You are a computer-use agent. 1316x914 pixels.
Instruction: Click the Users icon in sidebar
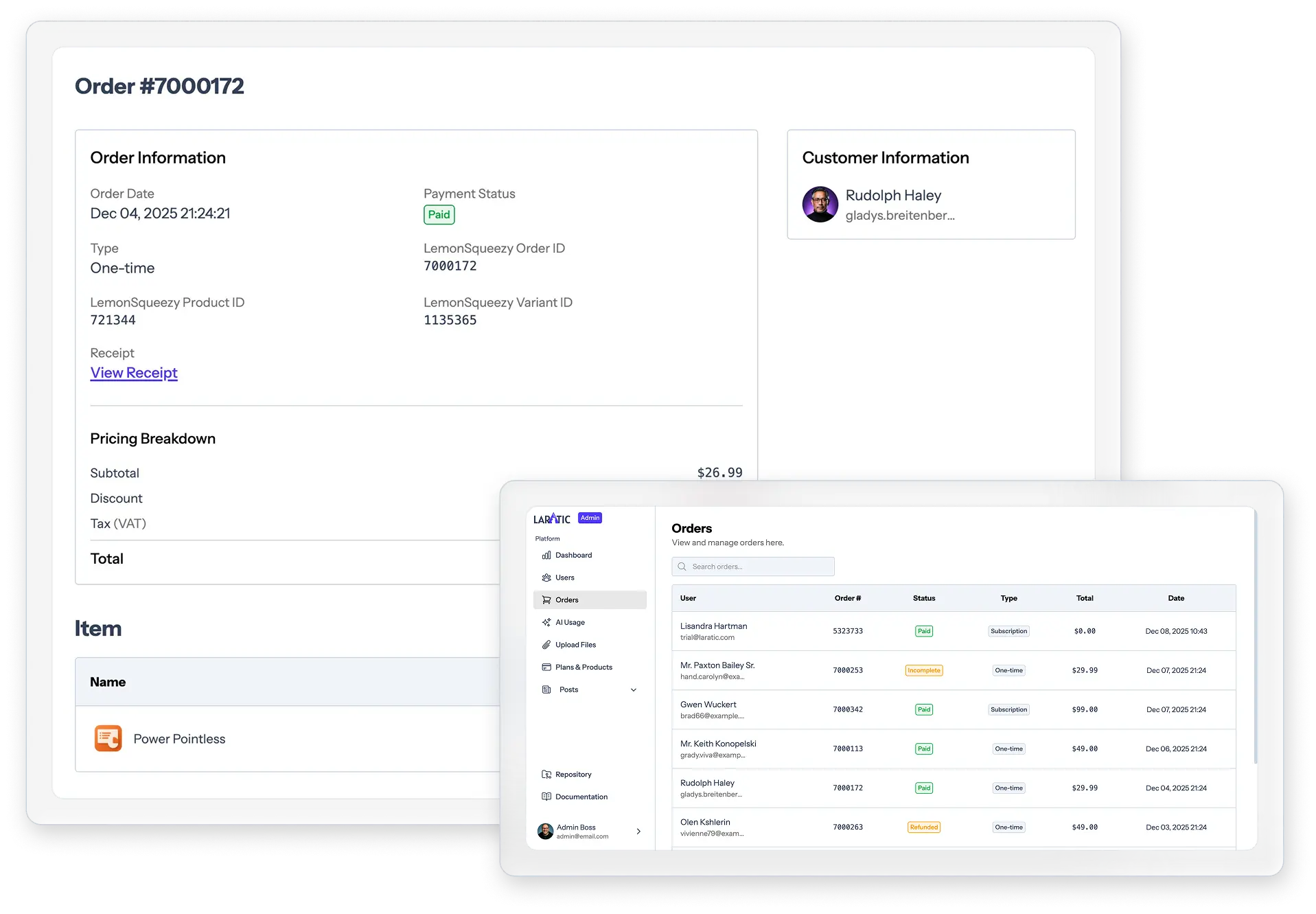(x=546, y=578)
